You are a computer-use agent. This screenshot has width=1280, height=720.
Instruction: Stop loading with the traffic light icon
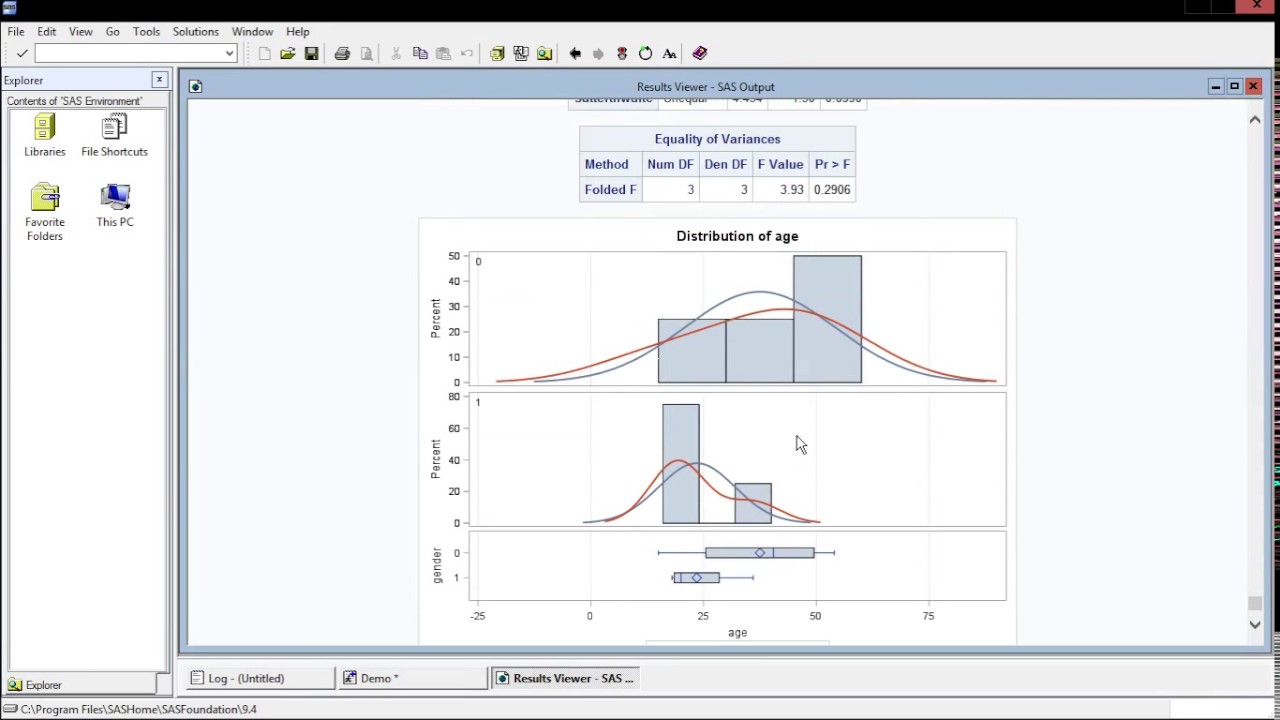(622, 53)
